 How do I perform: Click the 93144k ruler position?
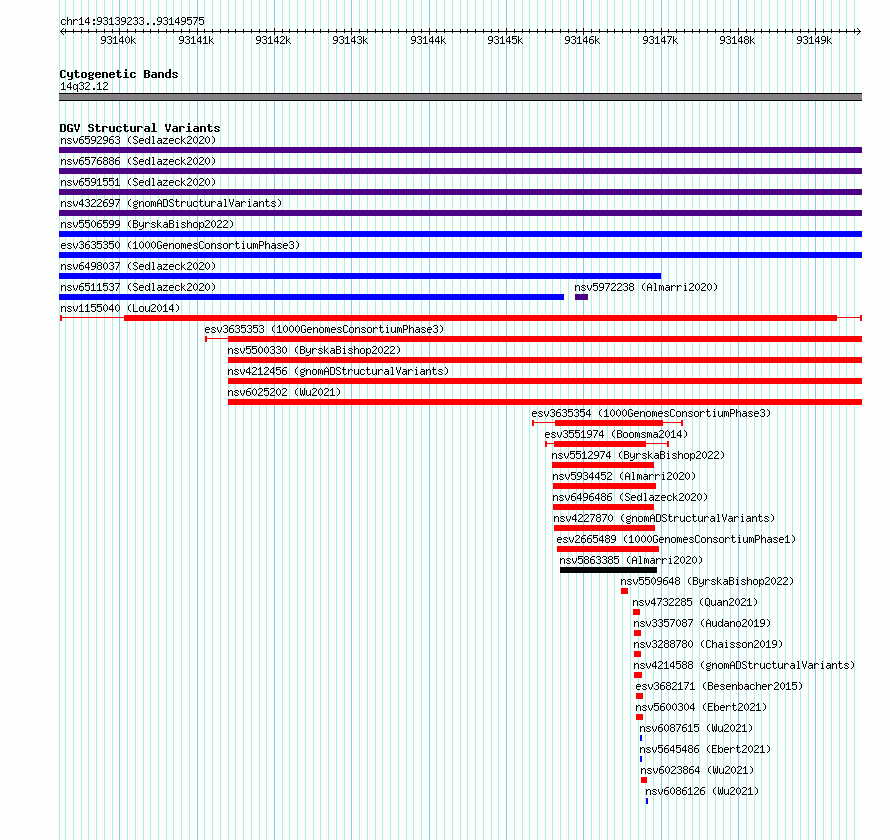[428, 40]
